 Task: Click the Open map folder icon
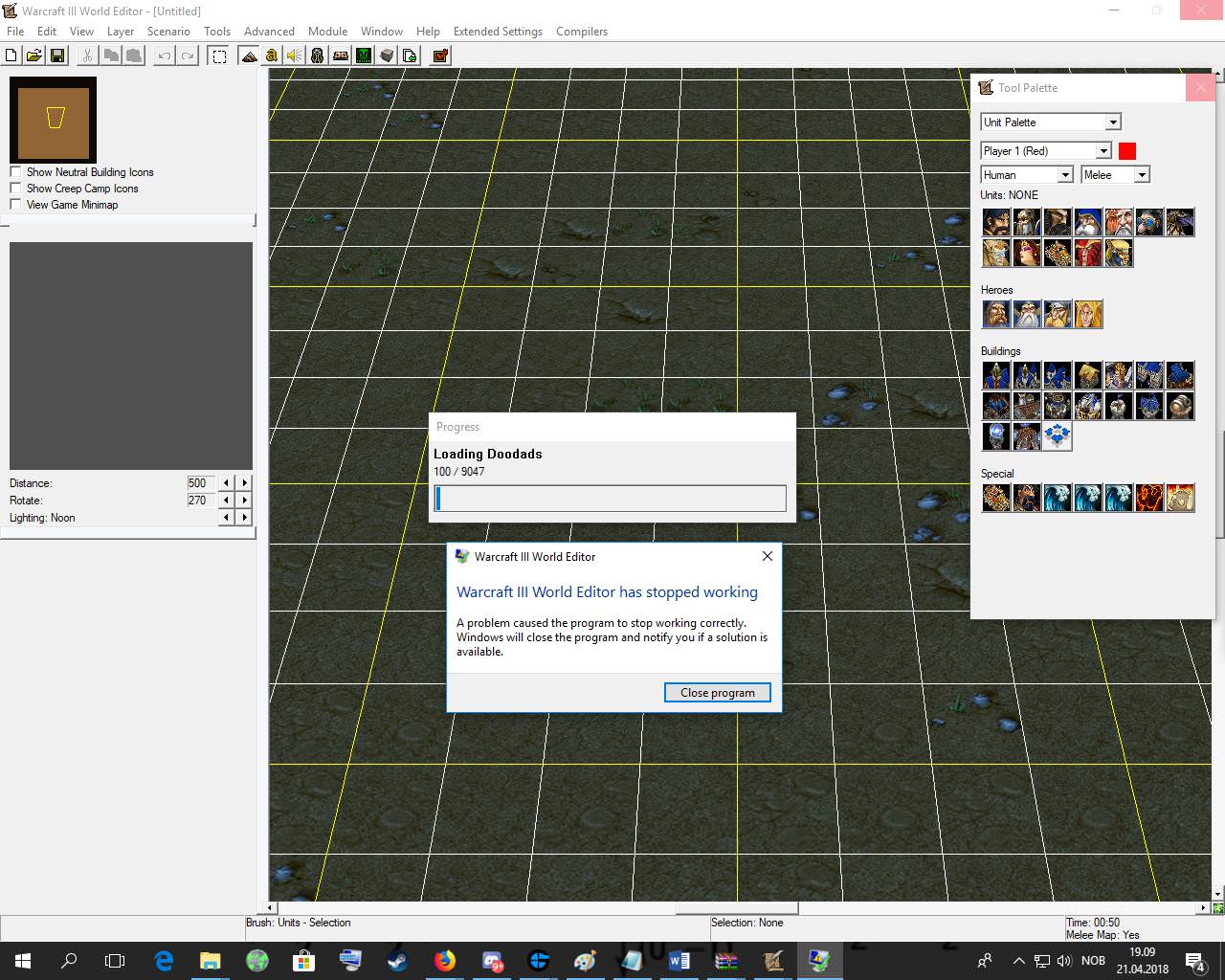pos(34,56)
